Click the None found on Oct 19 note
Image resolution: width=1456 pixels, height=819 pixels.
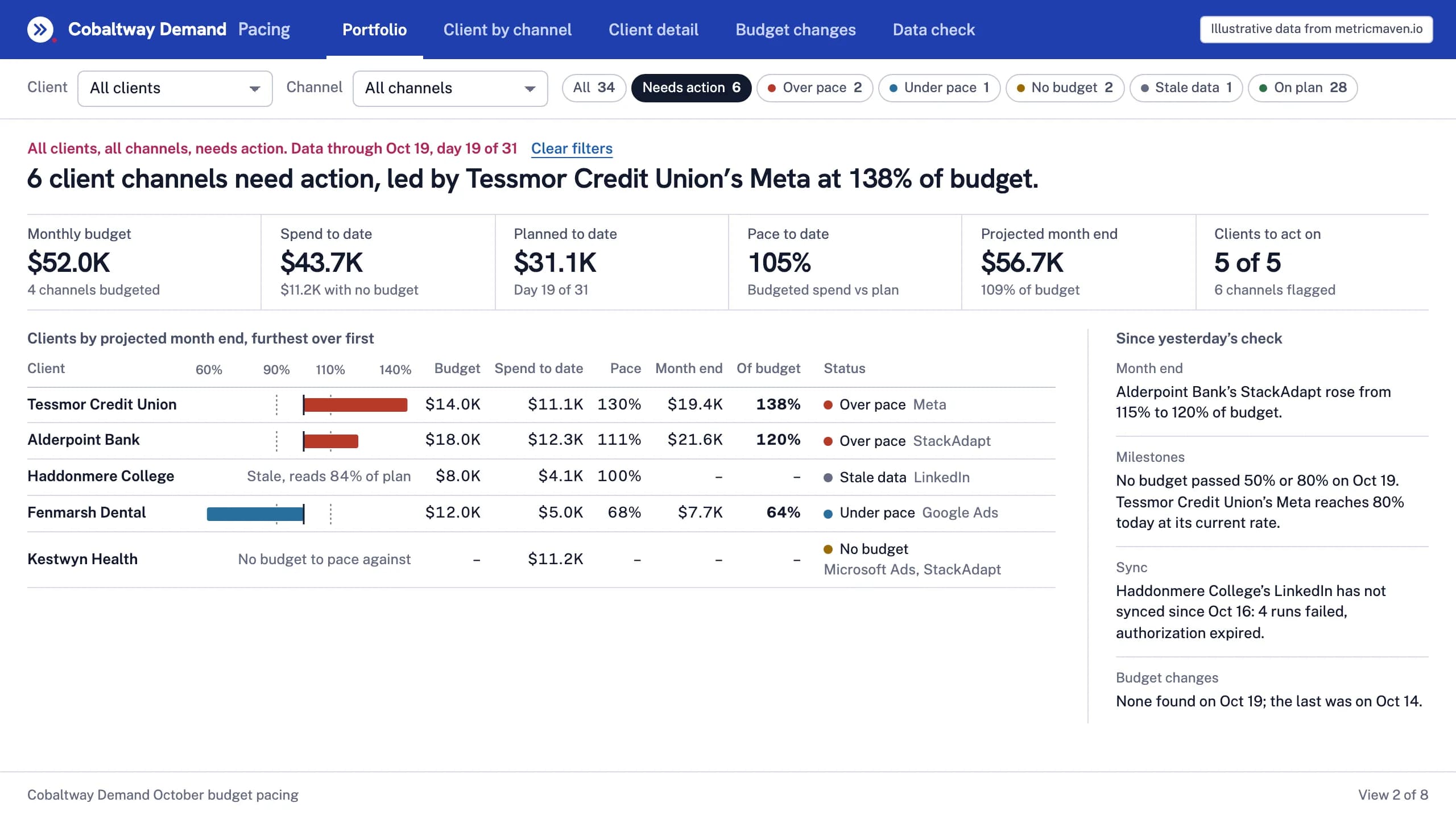[1269, 701]
